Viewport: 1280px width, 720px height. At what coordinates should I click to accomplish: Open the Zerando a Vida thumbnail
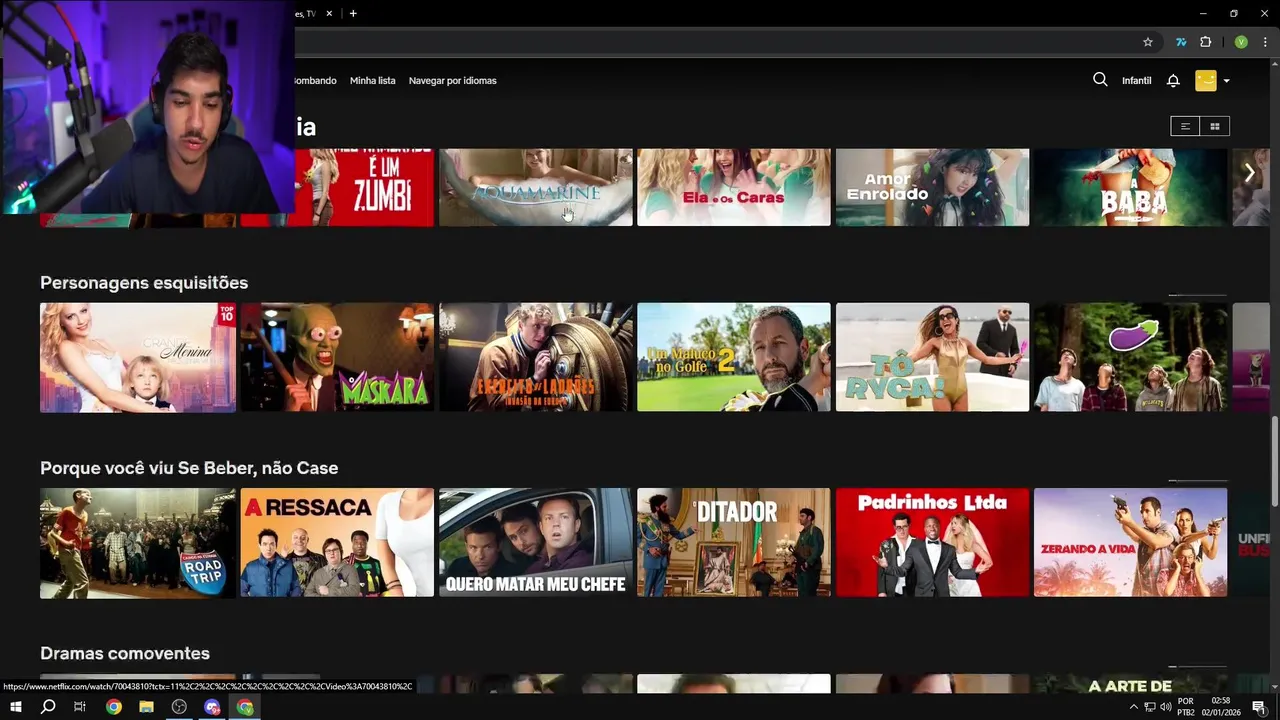[x=1130, y=543]
